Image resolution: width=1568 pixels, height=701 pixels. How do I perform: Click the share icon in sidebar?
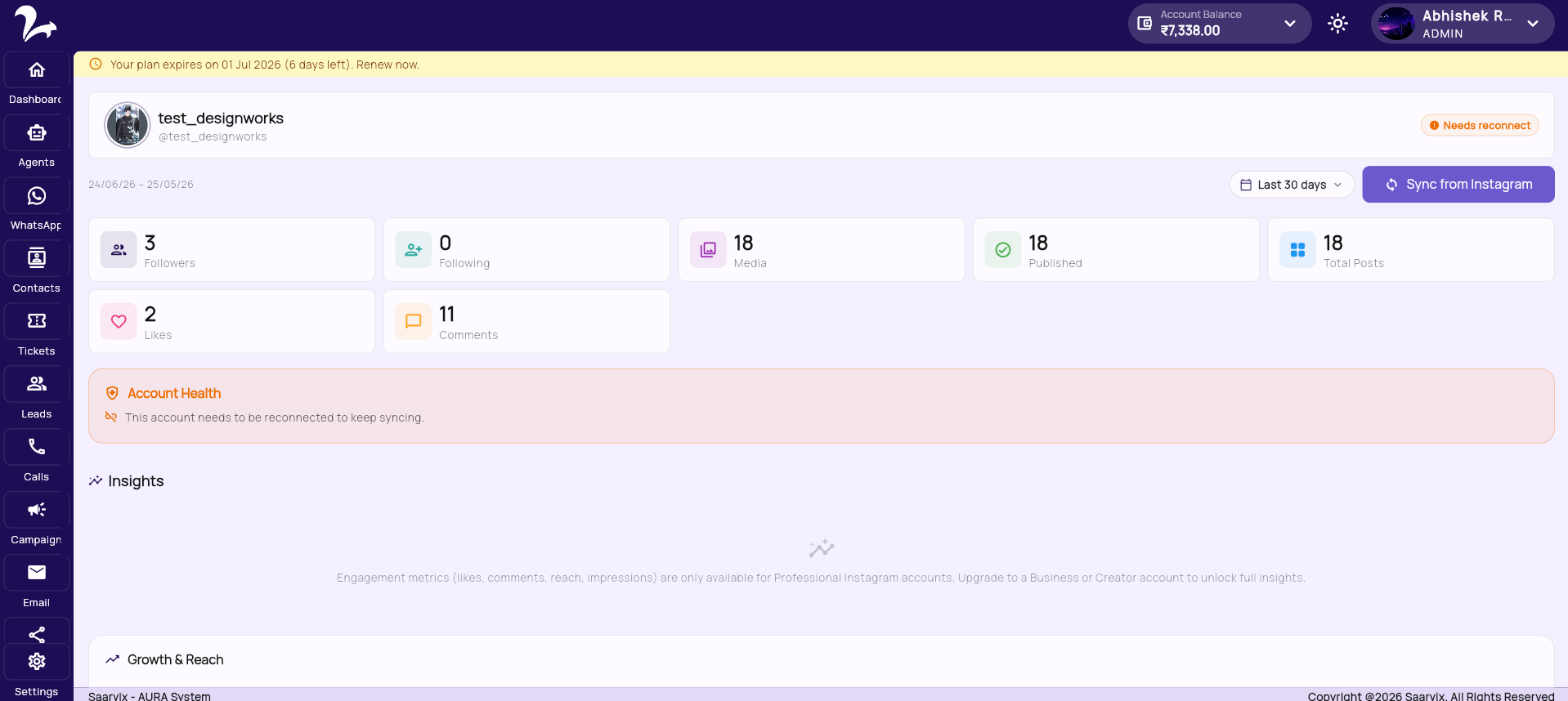pos(37,634)
